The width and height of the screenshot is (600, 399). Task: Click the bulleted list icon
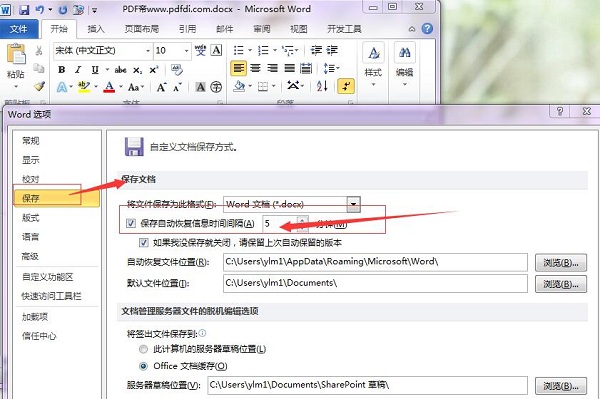[239, 50]
